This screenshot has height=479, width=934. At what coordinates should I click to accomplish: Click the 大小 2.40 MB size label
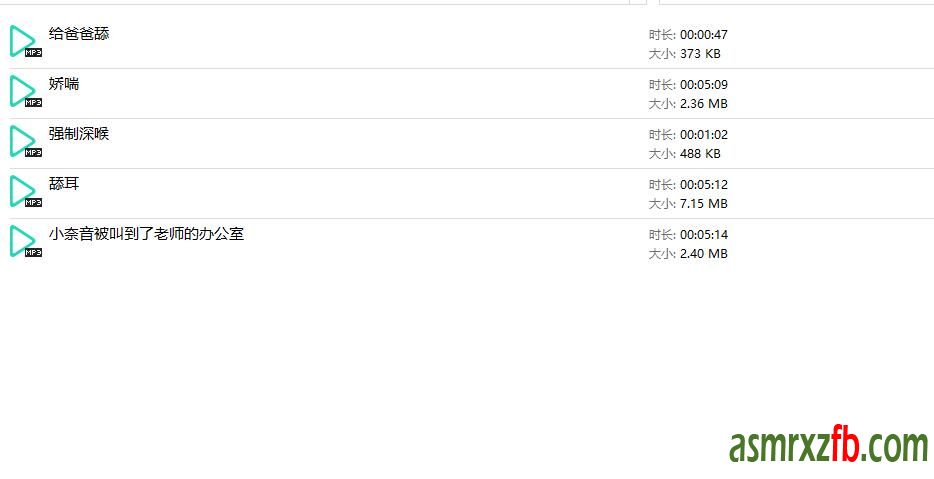(x=688, y=254)
